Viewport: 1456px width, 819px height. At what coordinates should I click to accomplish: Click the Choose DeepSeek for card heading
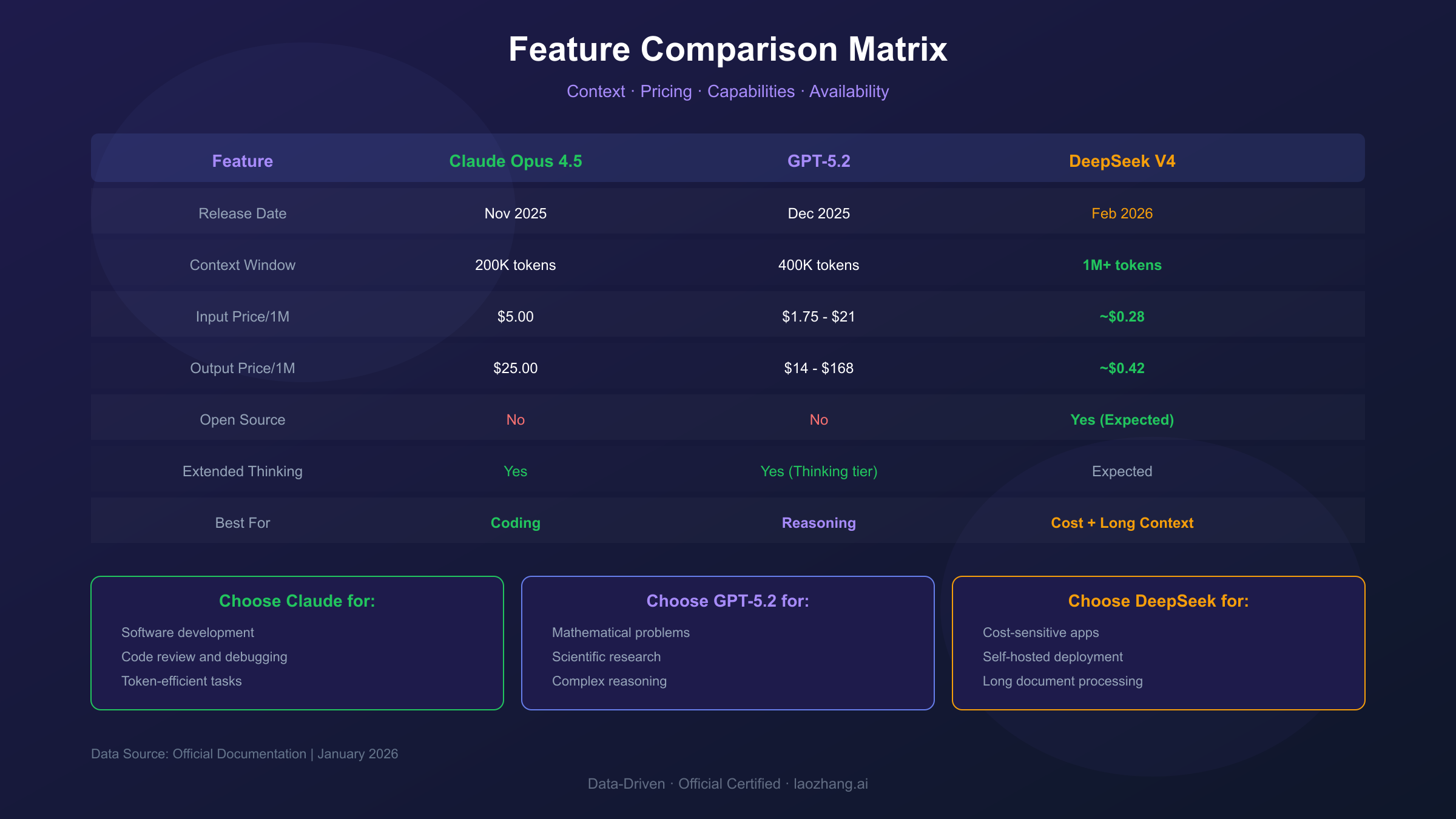pos(1158,601)
